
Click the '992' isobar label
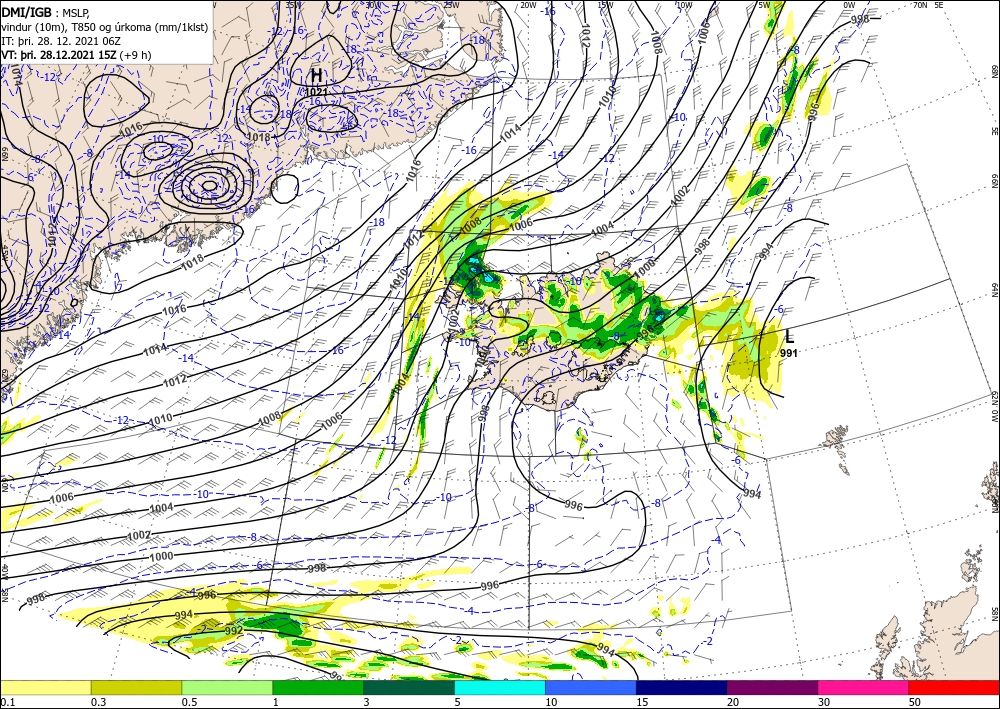[x=233, y=631]
